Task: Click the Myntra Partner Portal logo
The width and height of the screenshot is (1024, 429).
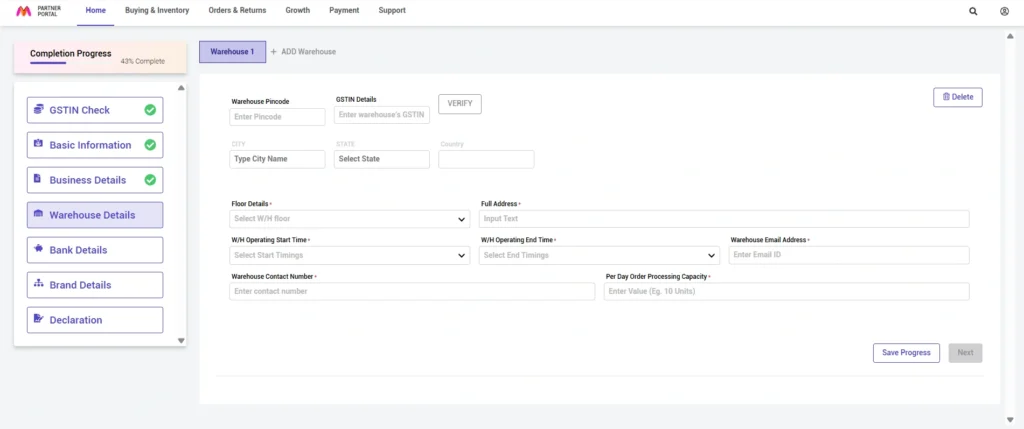Action: click(x=39, y=10)
